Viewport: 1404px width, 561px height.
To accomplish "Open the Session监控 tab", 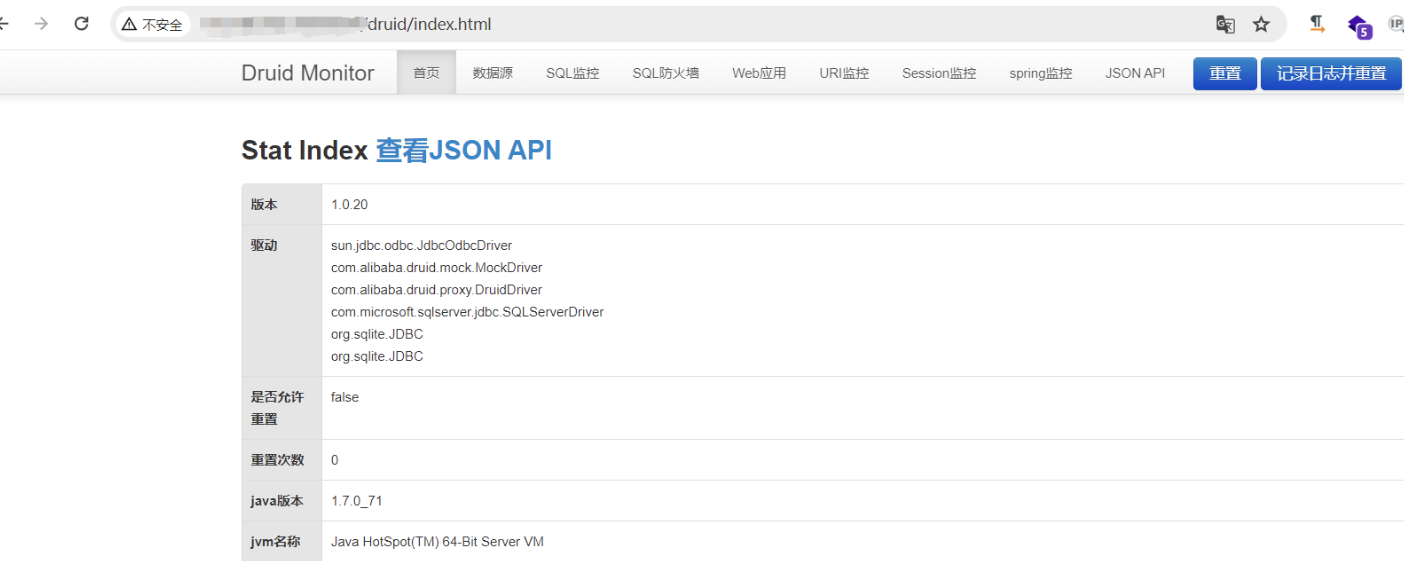I will click(x=939, y=73).
